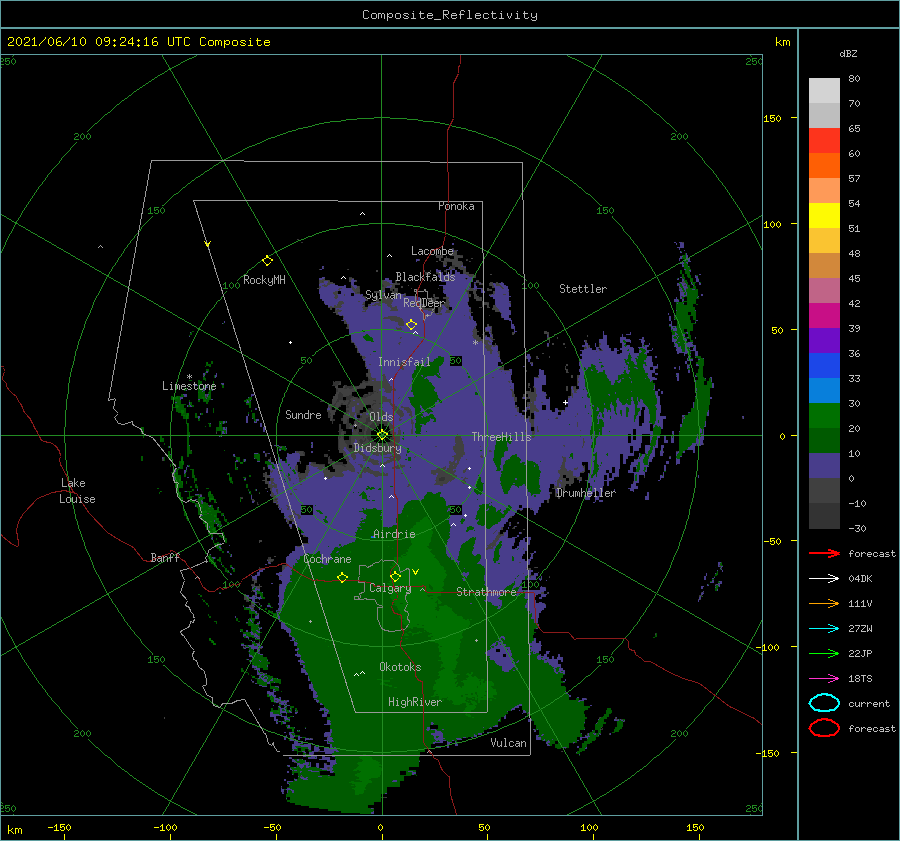Click the Strathmore city label
The height and width of the screenshot is (841, 900).
pyautogui.click(x=486, y=592)
